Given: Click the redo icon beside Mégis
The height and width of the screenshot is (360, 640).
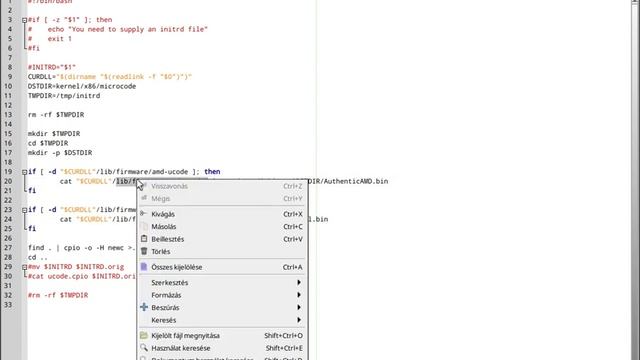Looking at the screenshot, I should tap(144, 198).
